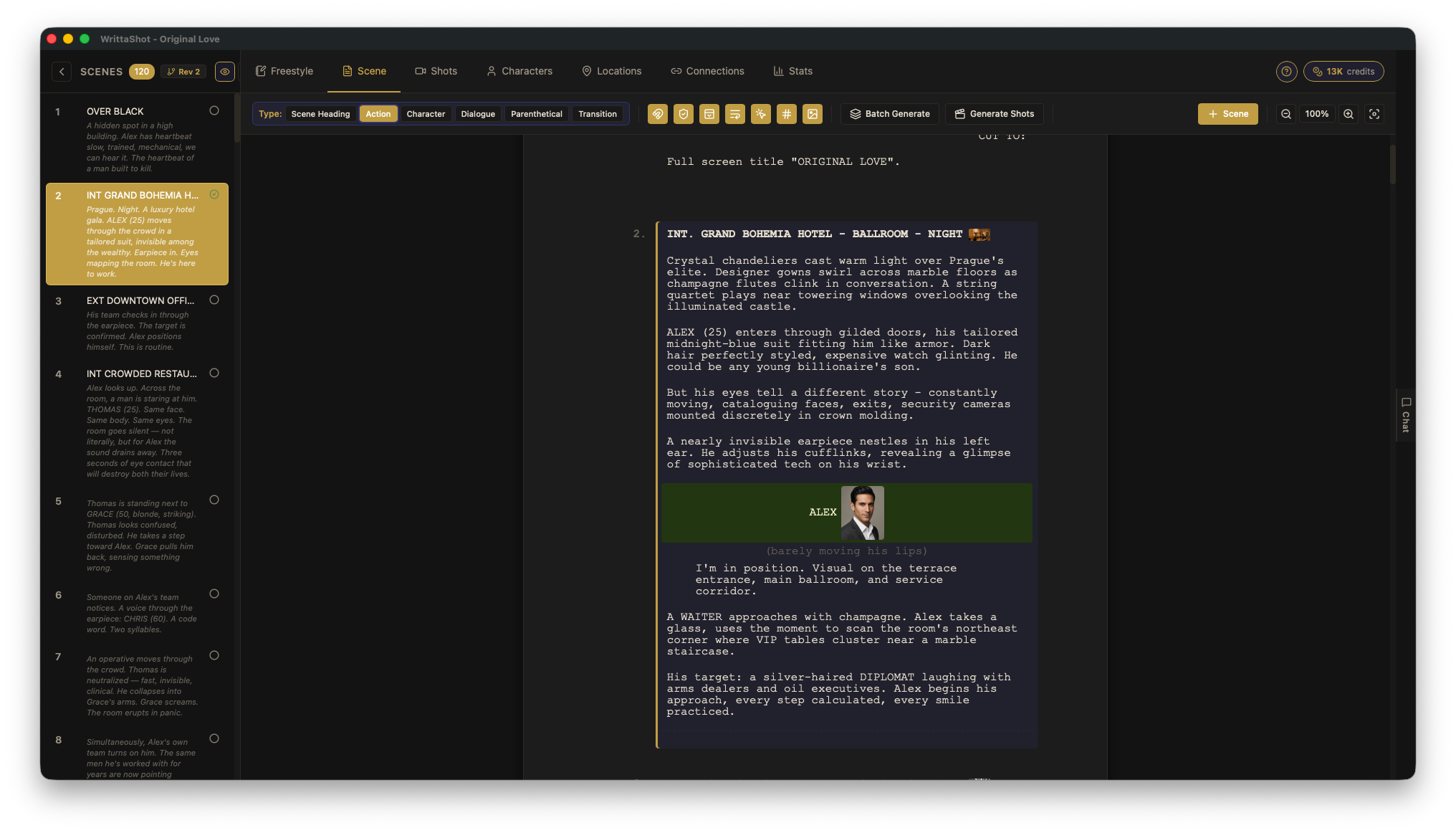This screenshot has height=833, width=1456.
Task: Select the Dialogue type in the format bar
Action: pos(478,113)
